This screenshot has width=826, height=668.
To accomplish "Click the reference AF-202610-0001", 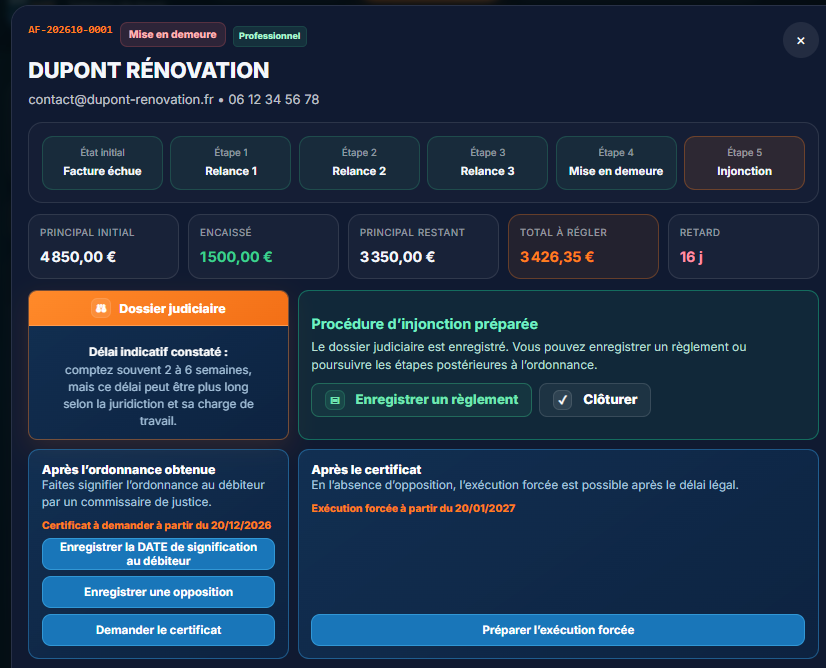I will pyautogui.click(x=71, y=30).
